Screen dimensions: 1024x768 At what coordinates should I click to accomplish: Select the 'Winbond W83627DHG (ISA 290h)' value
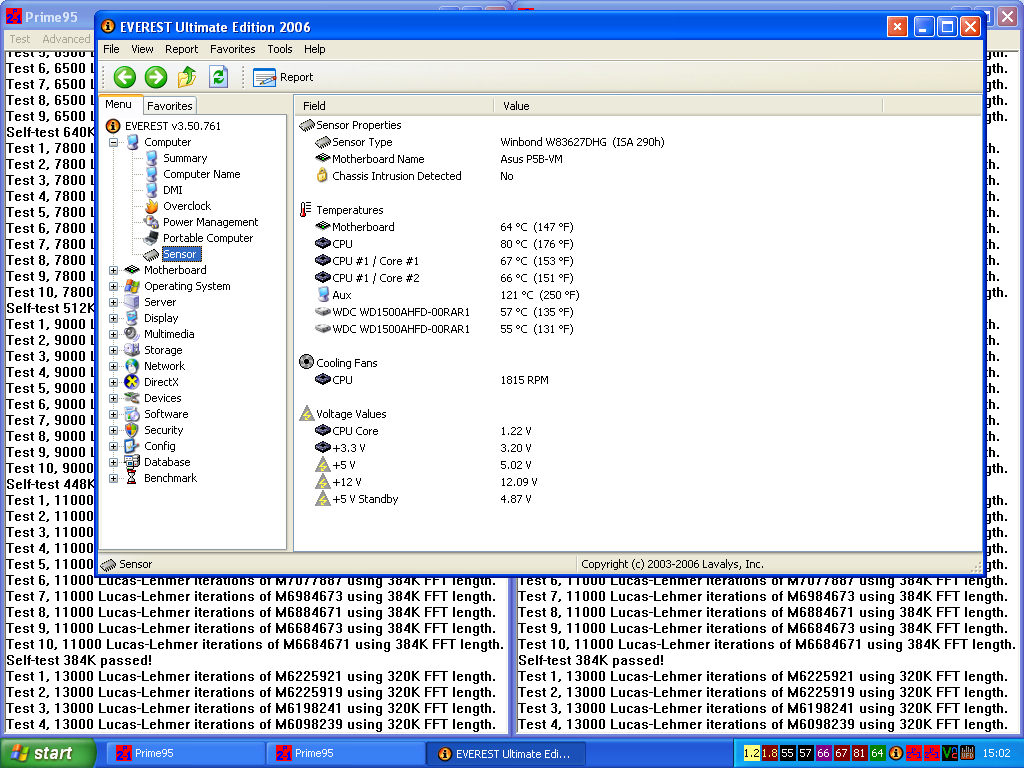[x=582, y=142]
